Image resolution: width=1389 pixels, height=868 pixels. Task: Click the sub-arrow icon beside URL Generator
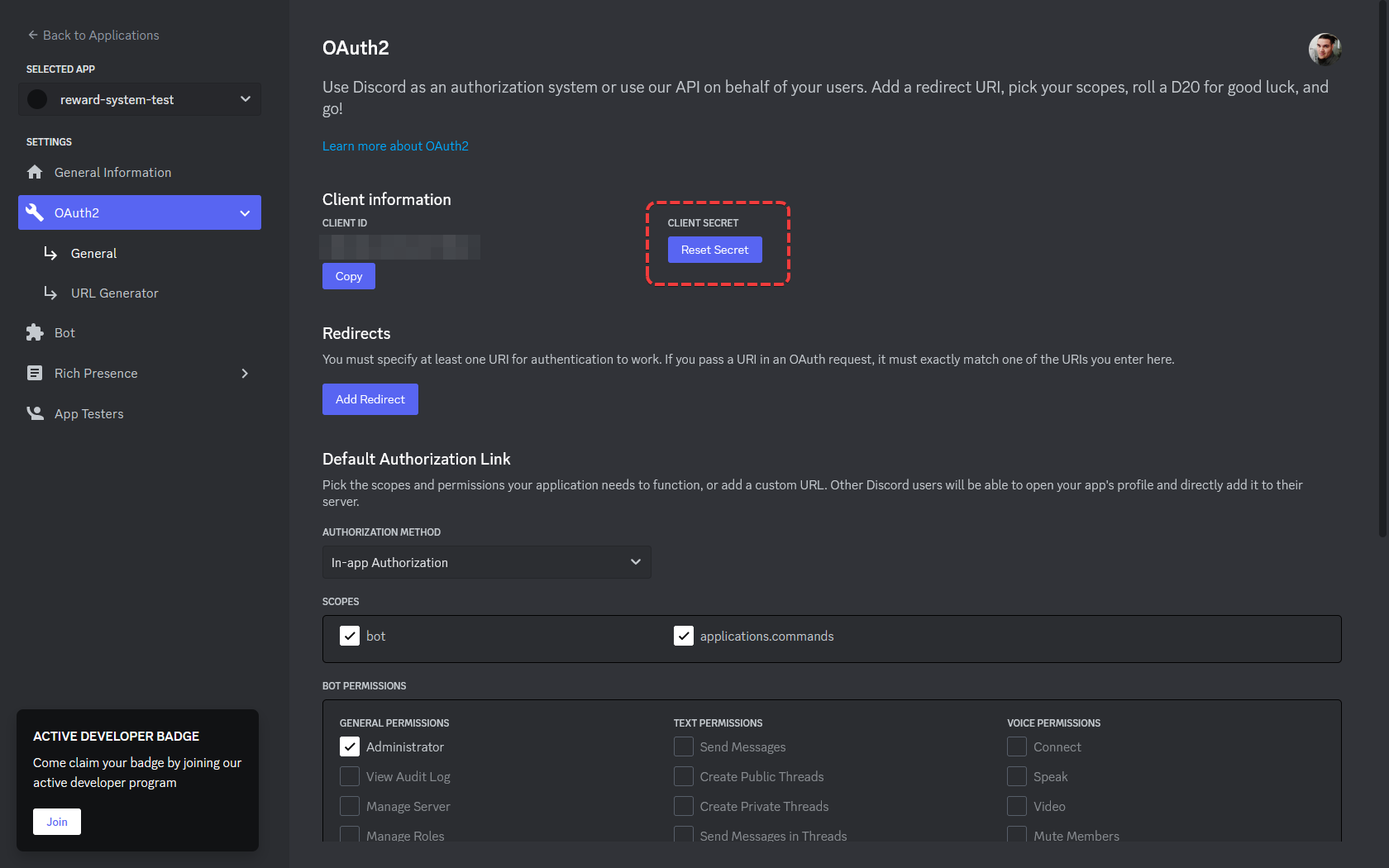50,293
